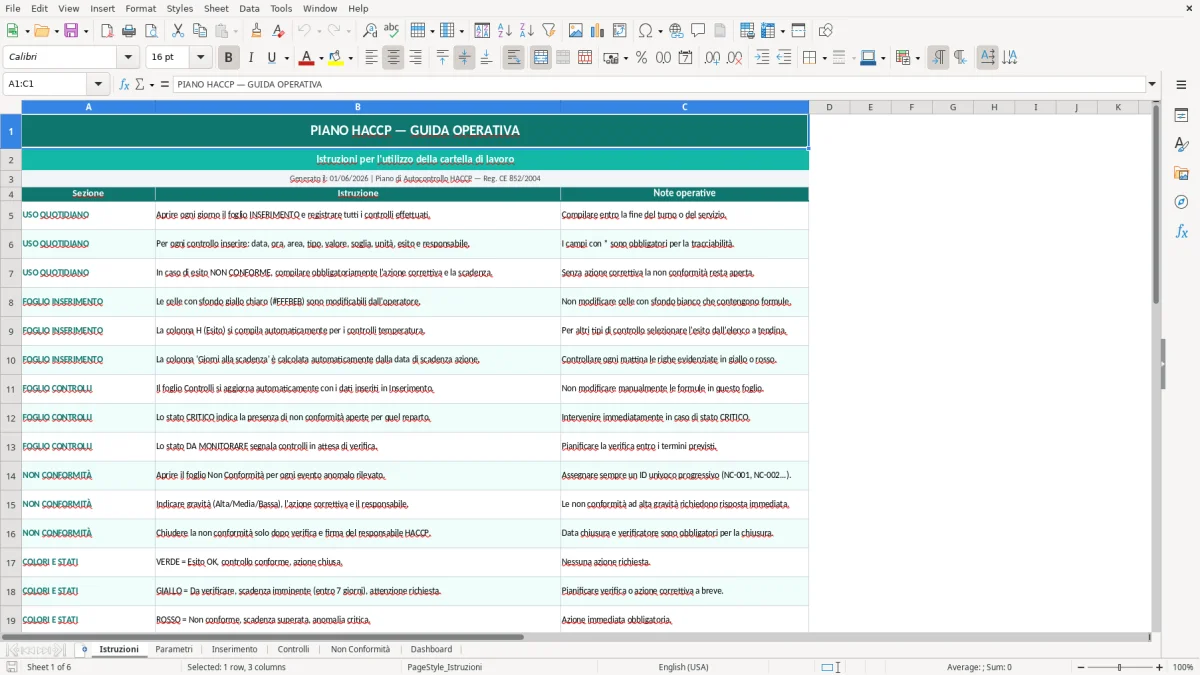Click the formula input line

coord(659,84)
